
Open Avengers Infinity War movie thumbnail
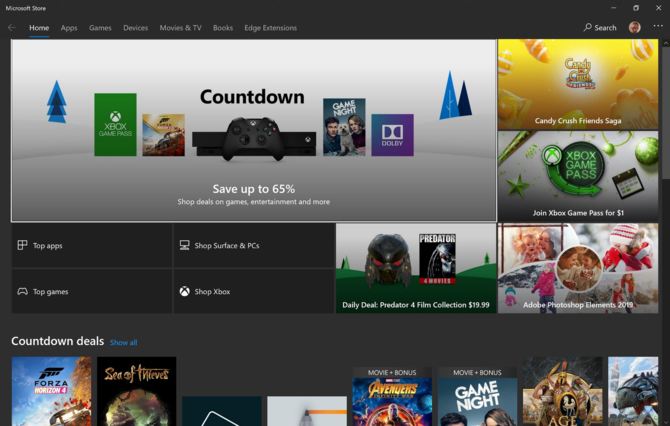pos(392,397)
